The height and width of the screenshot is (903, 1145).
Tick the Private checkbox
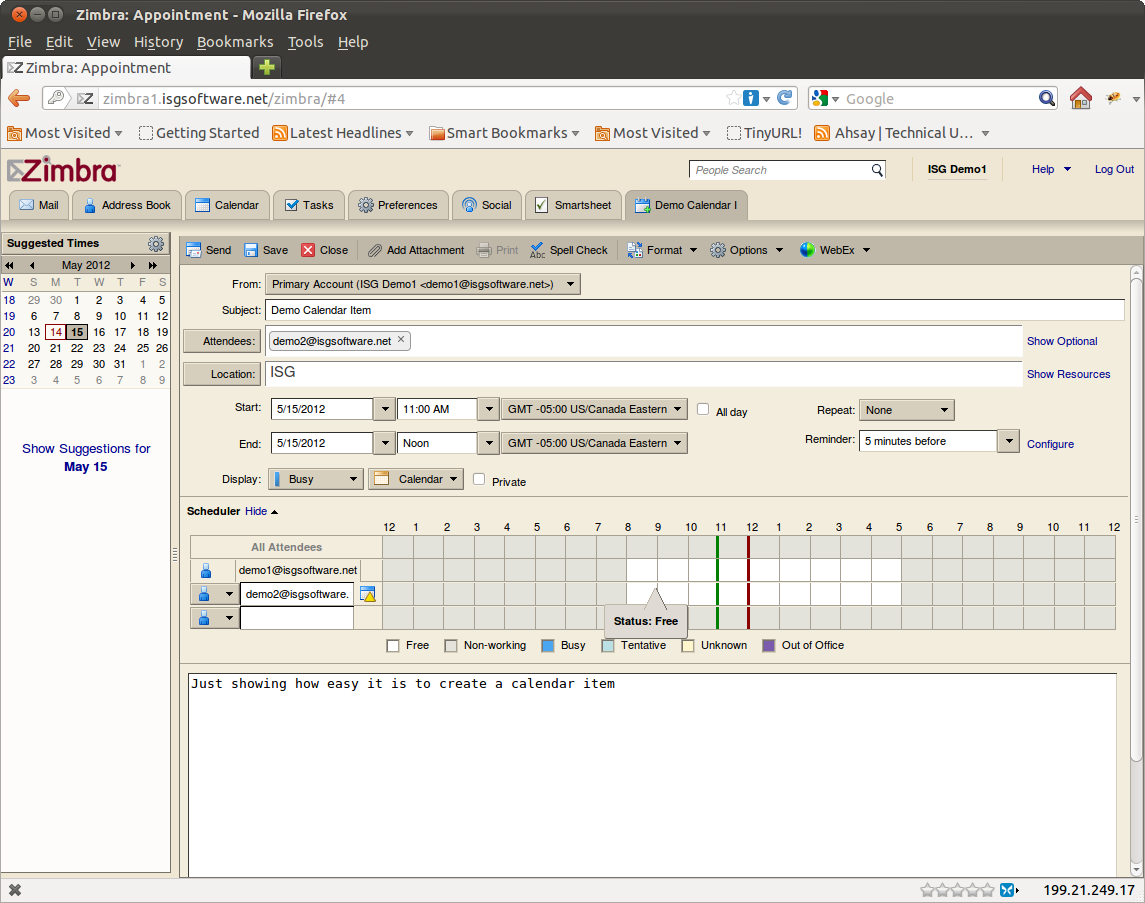coord(479,479)
